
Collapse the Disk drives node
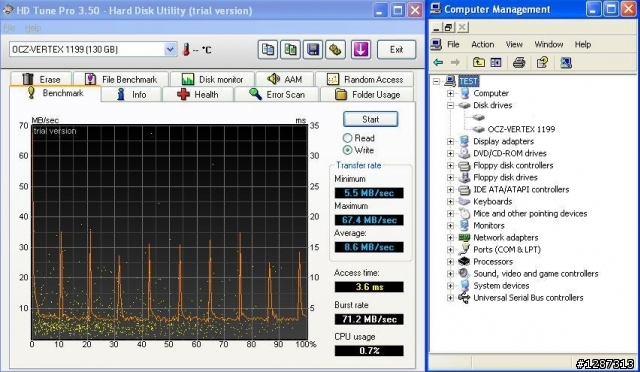click(x=450, y=105)
